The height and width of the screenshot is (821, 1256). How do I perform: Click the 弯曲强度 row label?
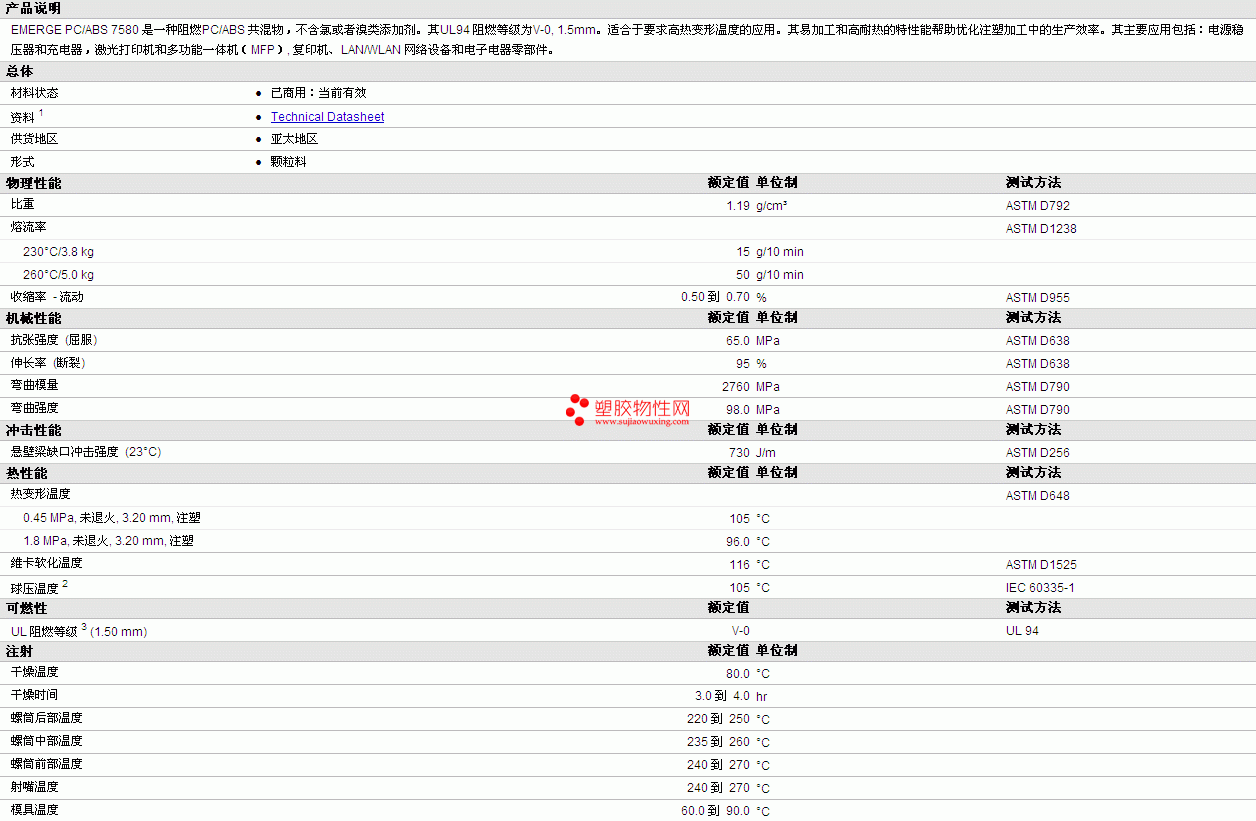pyautogui.click(x=35, y=408)
